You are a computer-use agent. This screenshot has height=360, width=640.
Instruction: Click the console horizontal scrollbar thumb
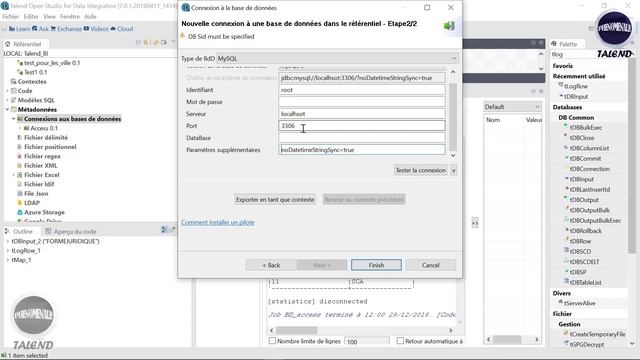(297, 330)
